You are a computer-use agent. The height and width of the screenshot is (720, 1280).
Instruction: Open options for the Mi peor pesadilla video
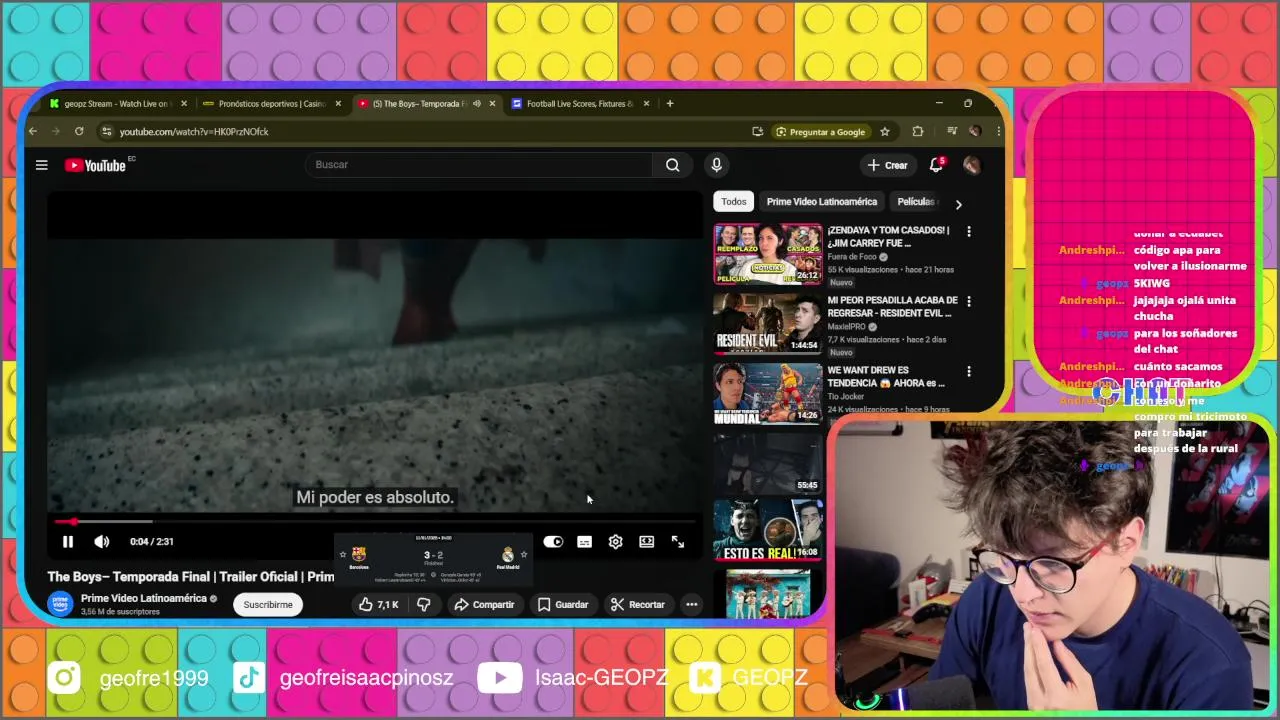coord(968,302)
